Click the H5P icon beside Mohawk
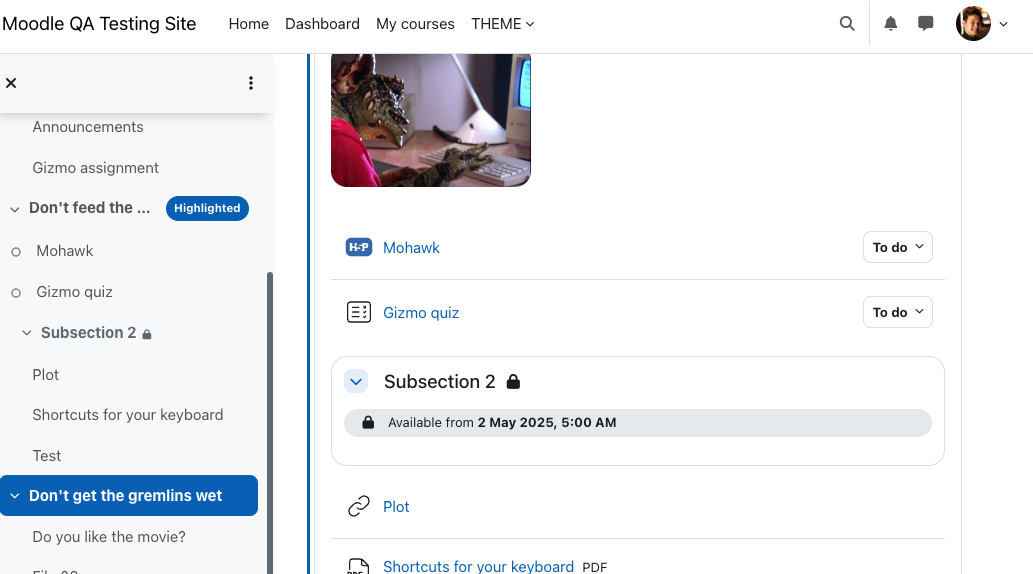Image resolution: width=1033 pixels, height=574 pixels. click(359, 247)
